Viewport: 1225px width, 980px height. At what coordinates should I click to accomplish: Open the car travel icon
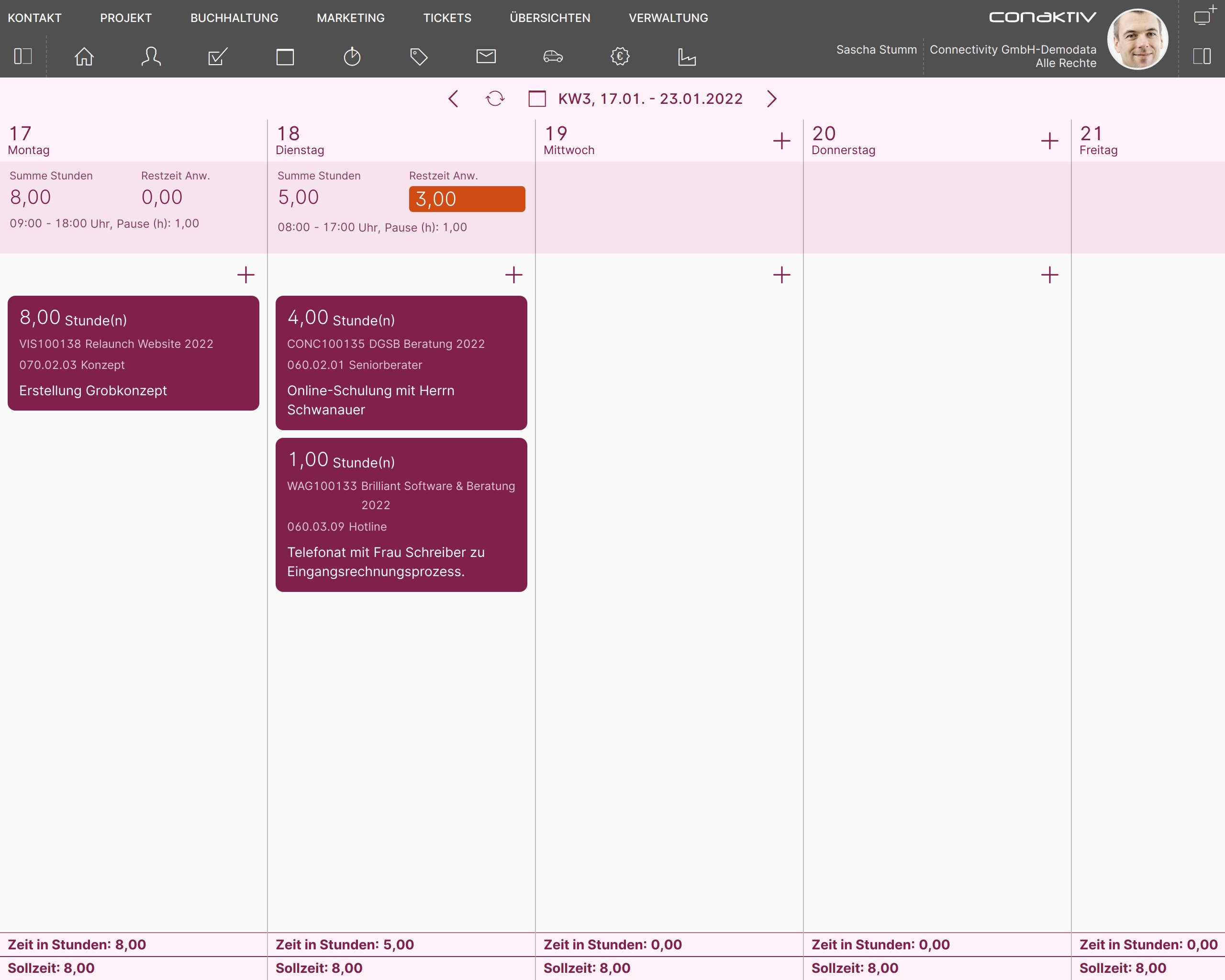(553, 56)
